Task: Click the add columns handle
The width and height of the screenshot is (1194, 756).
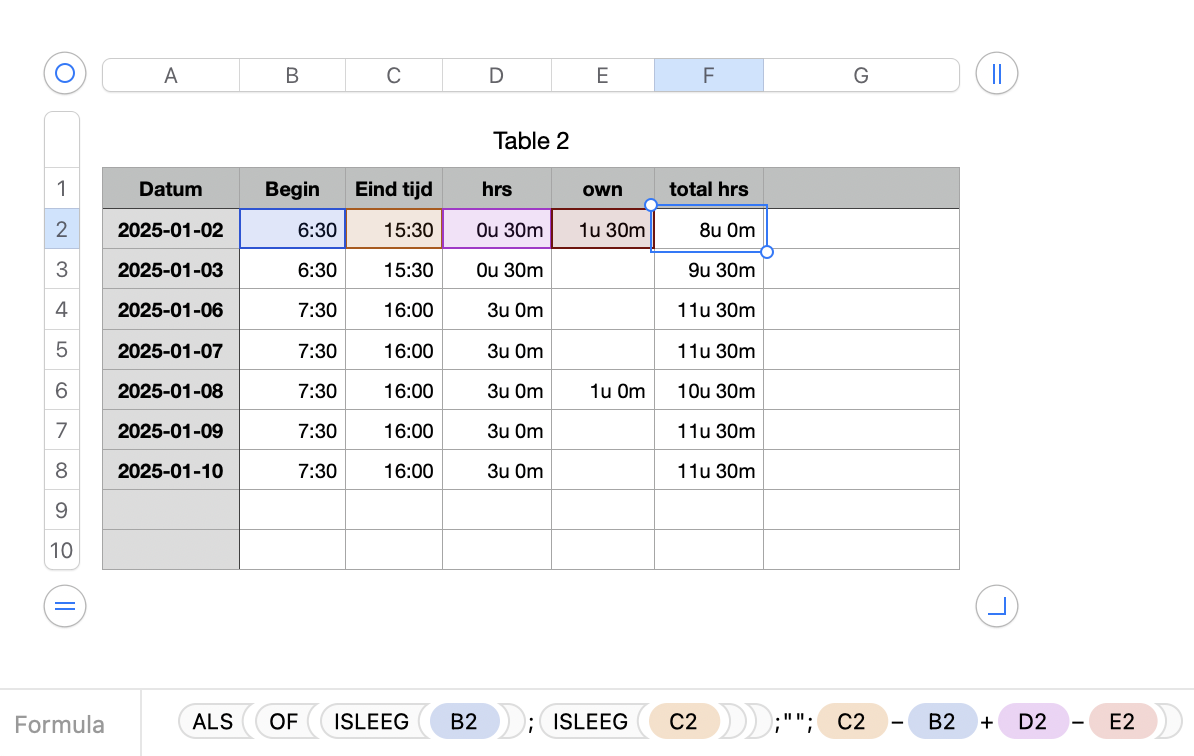Action: 996,73
